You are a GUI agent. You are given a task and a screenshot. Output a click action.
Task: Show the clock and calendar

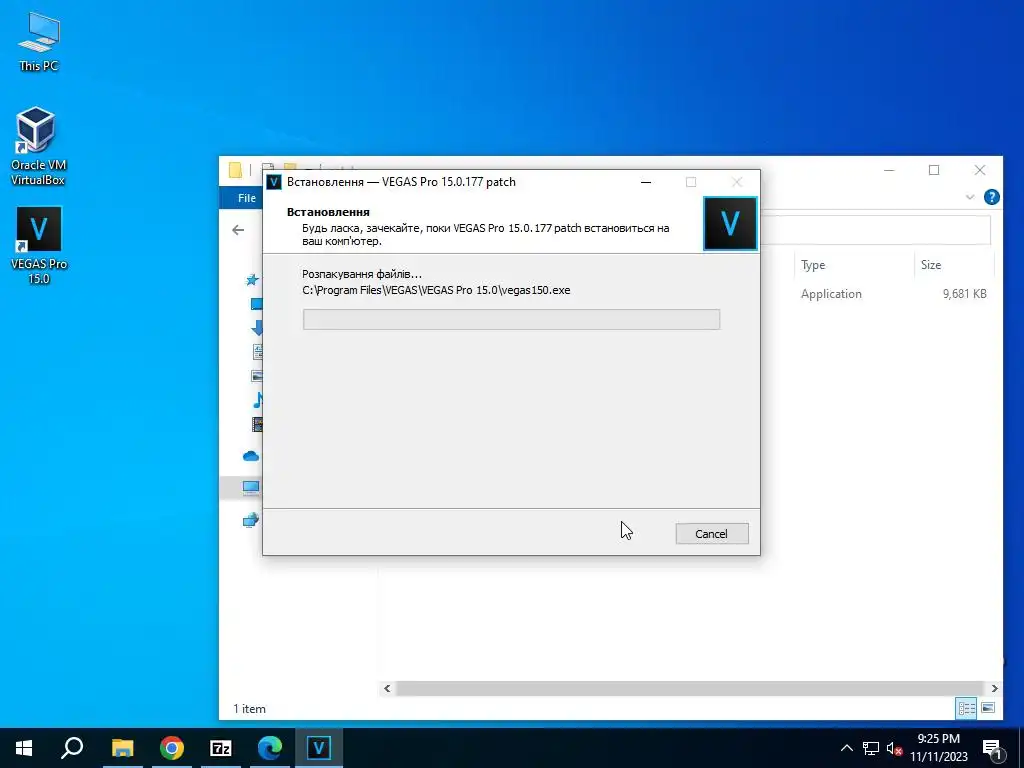(938, 748)
